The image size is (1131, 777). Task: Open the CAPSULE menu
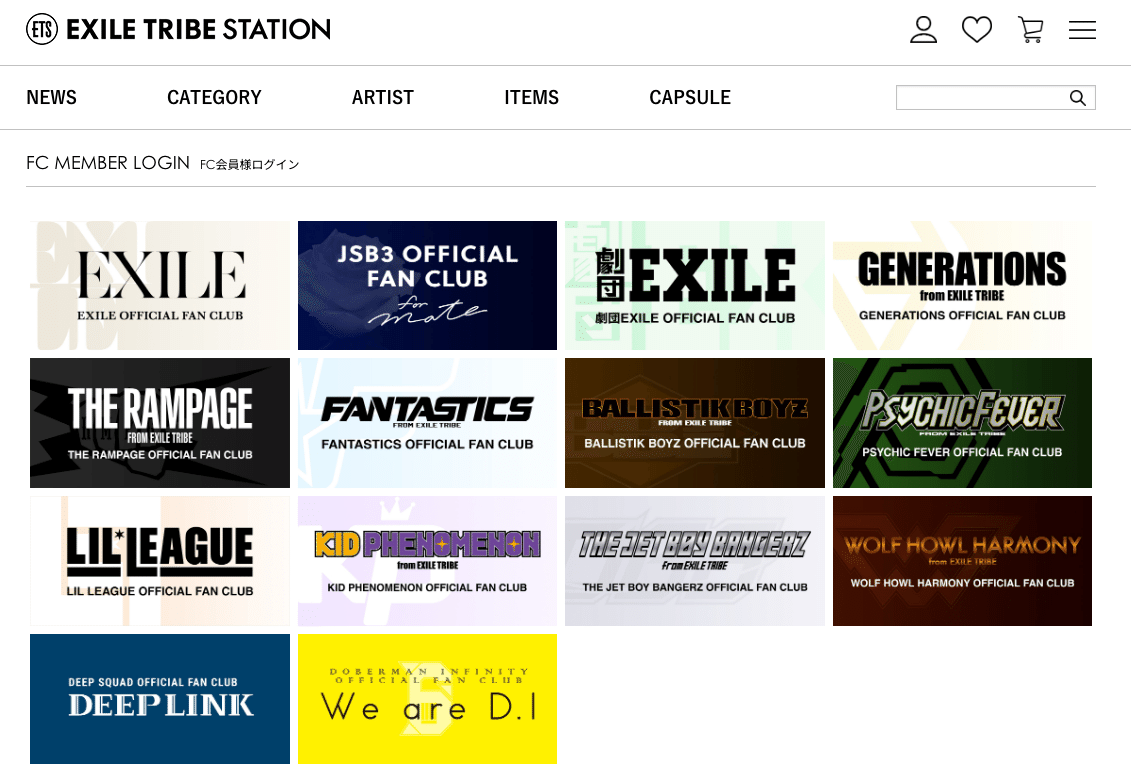[x=690, y=97]
